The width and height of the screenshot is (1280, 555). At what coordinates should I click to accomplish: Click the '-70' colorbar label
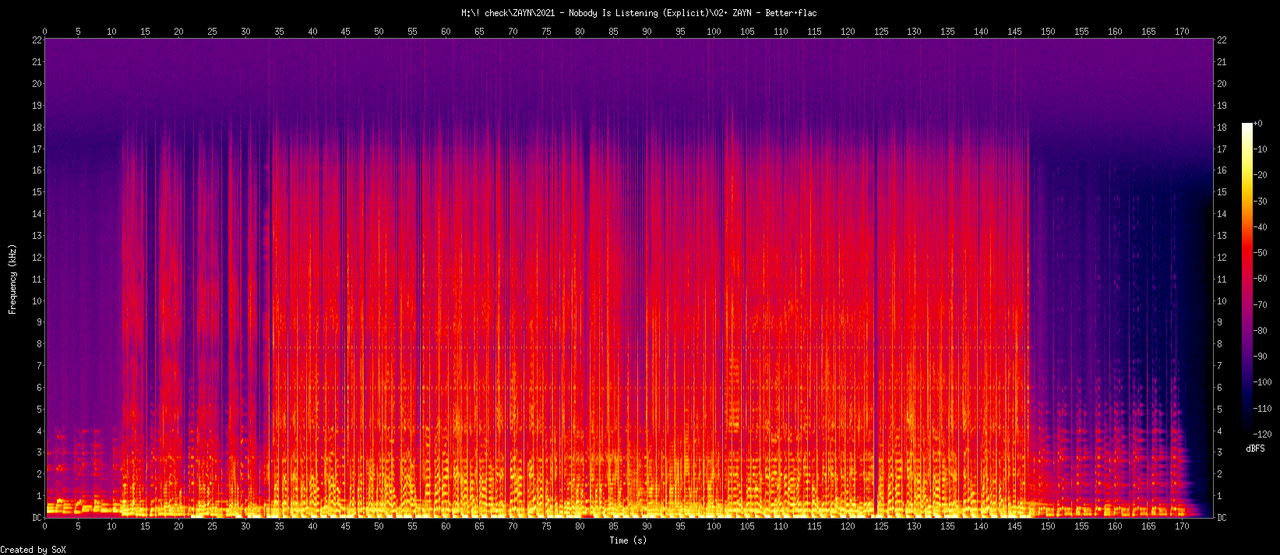click(x=1261, y=306)
